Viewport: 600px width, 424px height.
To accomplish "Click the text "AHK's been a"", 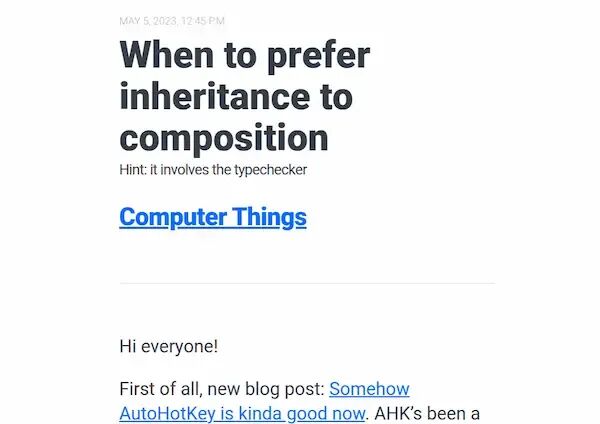I will coord(427,414).
